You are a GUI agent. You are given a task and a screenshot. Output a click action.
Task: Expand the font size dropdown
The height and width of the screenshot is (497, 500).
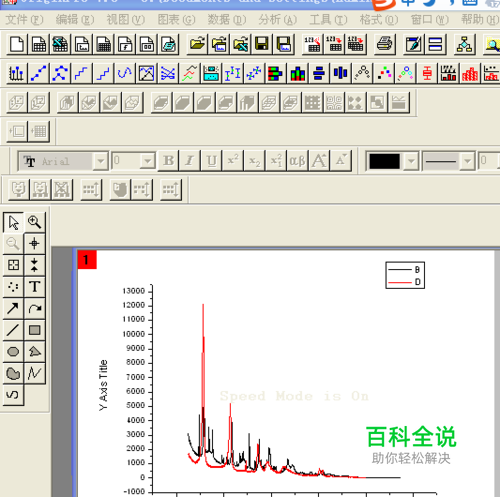147,161
